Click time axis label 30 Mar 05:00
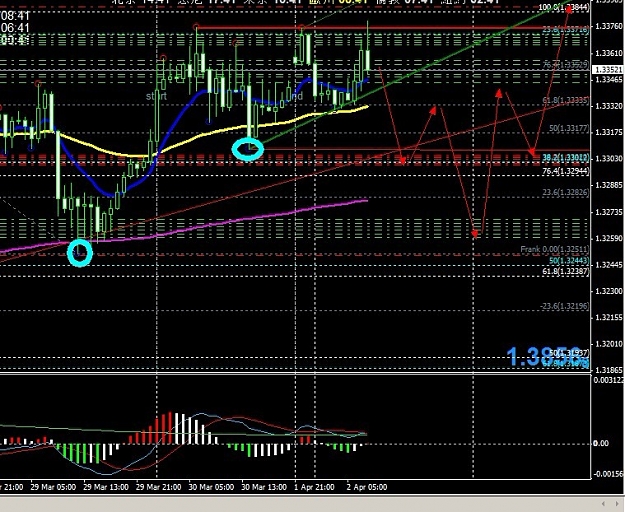The height and width of the screenshot is (512, 625). pos(211,487)
